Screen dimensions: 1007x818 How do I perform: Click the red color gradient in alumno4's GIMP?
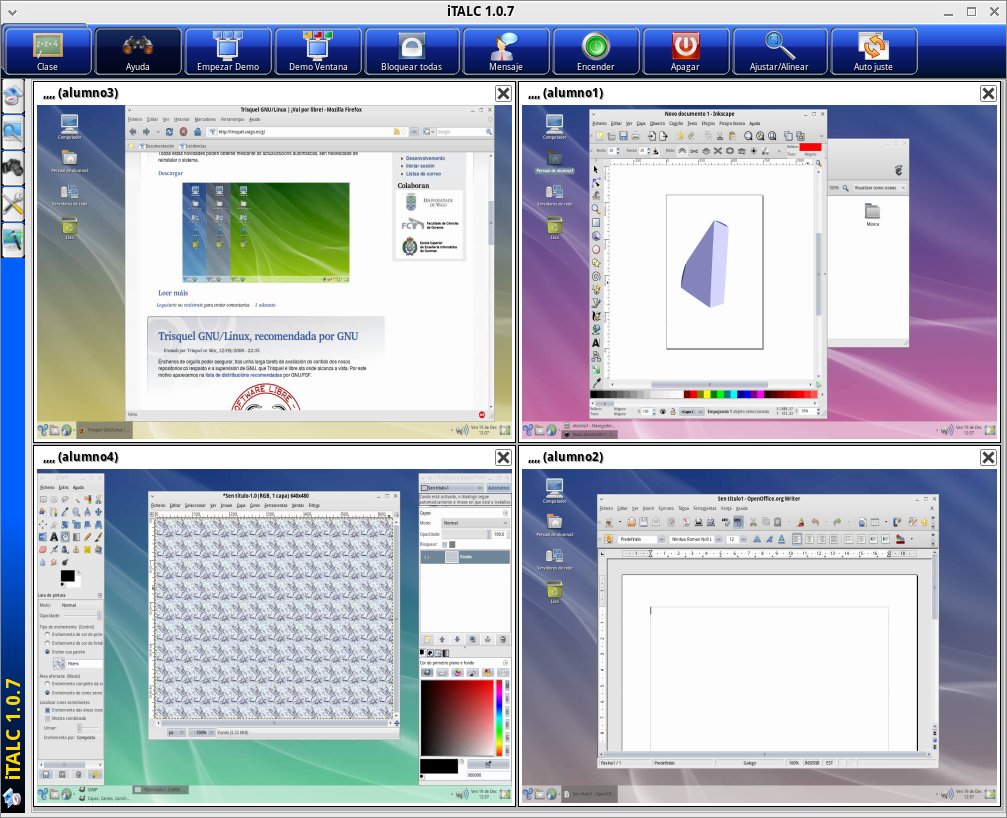pos(456,715)
